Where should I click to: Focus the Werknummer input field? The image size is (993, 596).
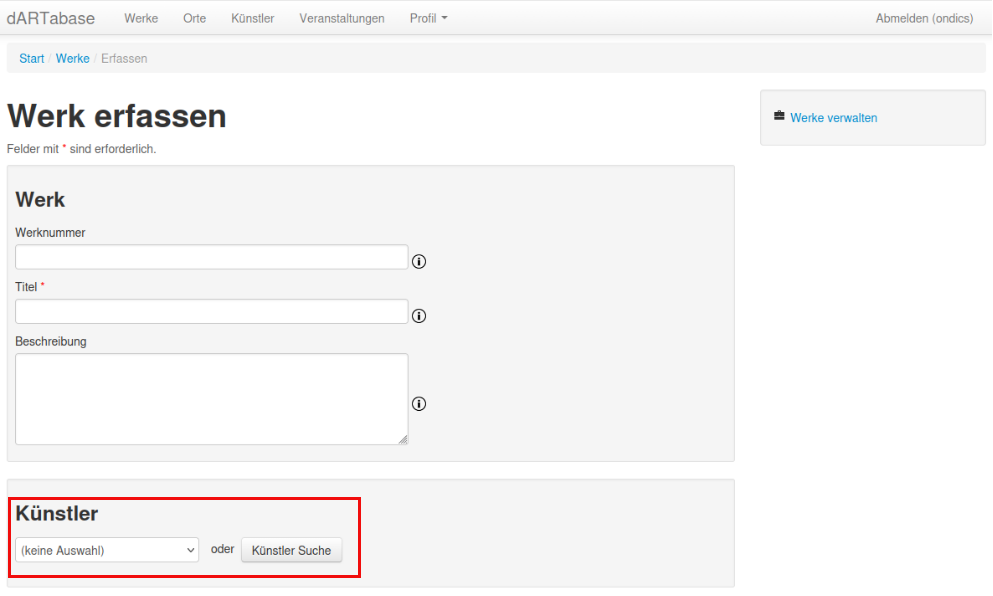tap(211, 257)
